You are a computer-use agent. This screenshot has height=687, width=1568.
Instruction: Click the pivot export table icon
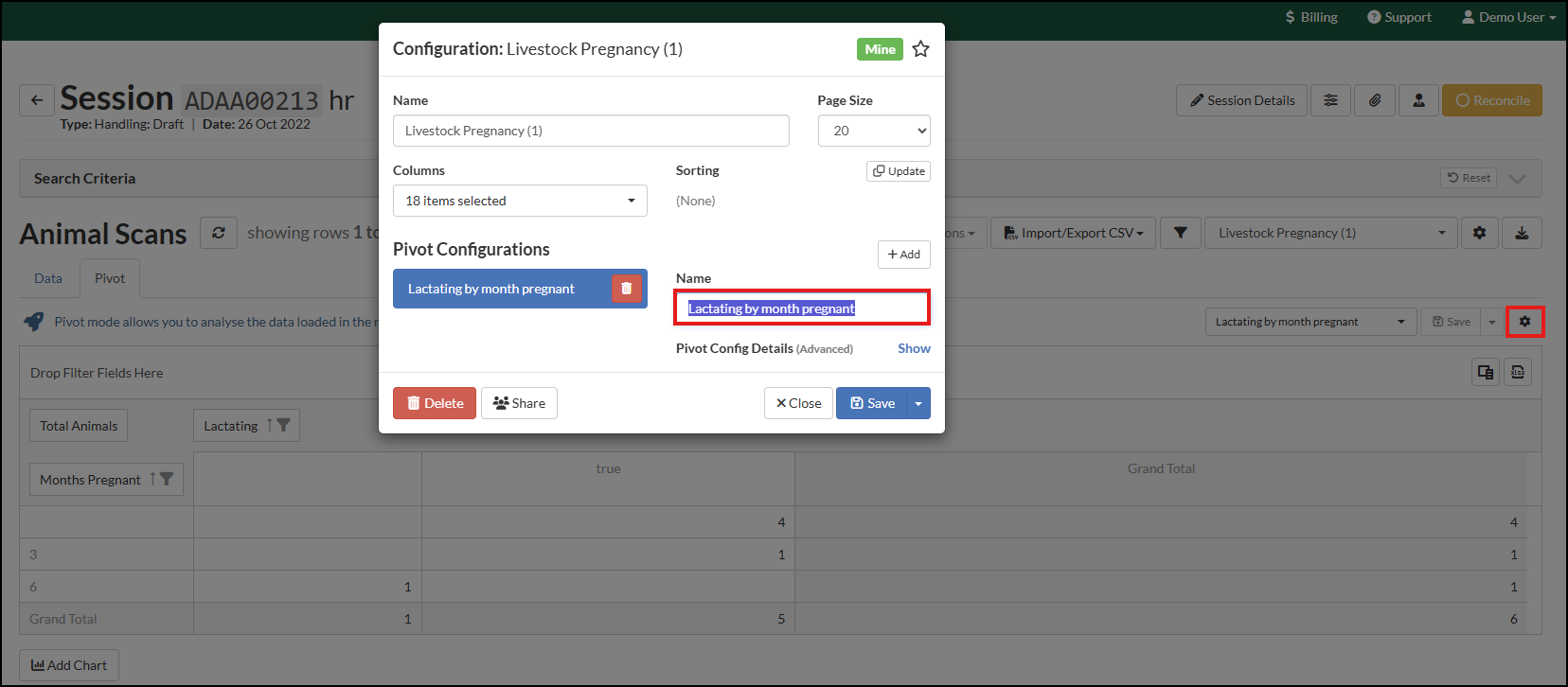tap(1486, 372)
